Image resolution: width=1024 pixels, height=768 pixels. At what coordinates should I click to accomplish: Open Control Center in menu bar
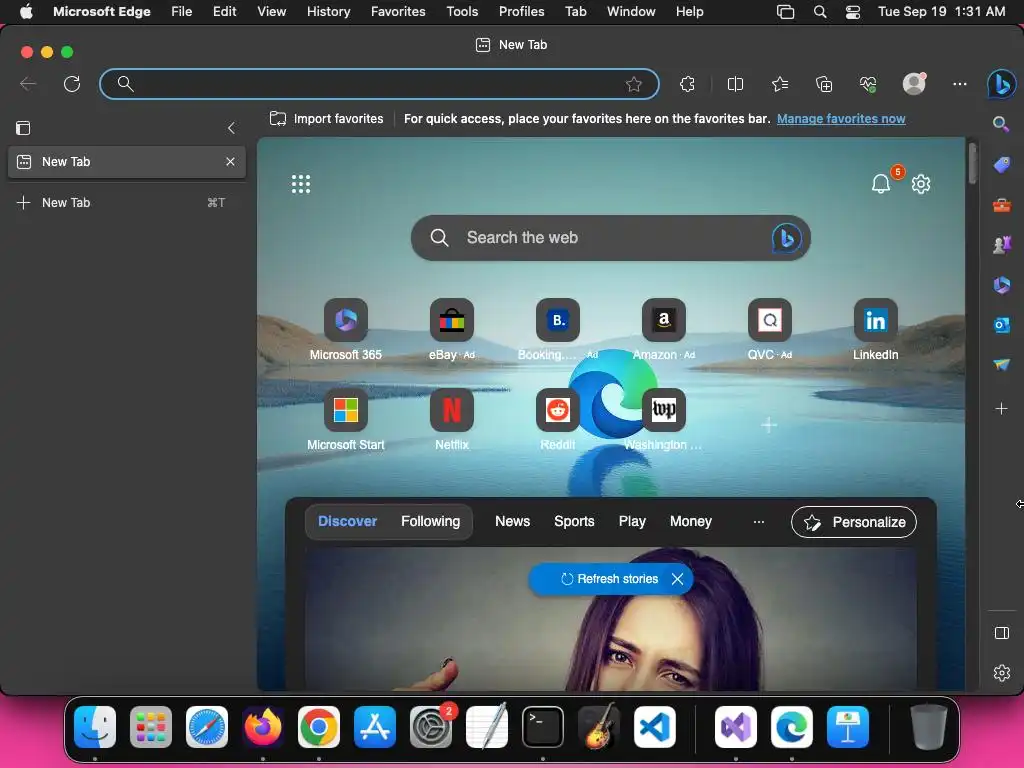(x=852, y=12)
